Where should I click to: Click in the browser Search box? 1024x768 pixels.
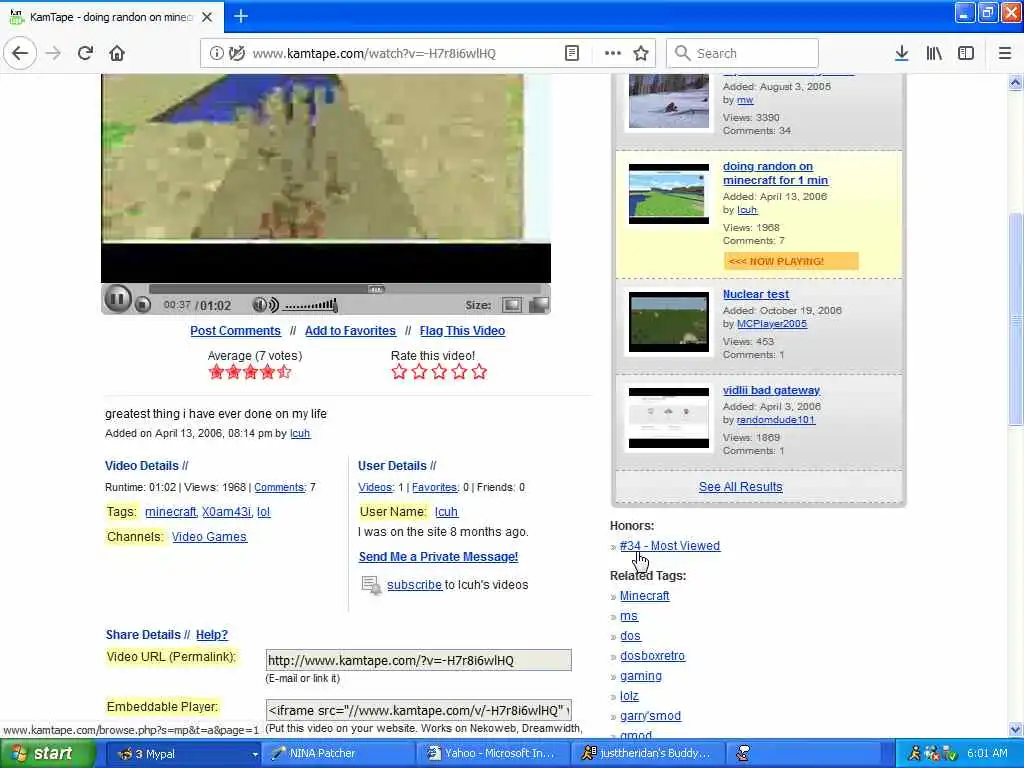click(x=743, y=53)
